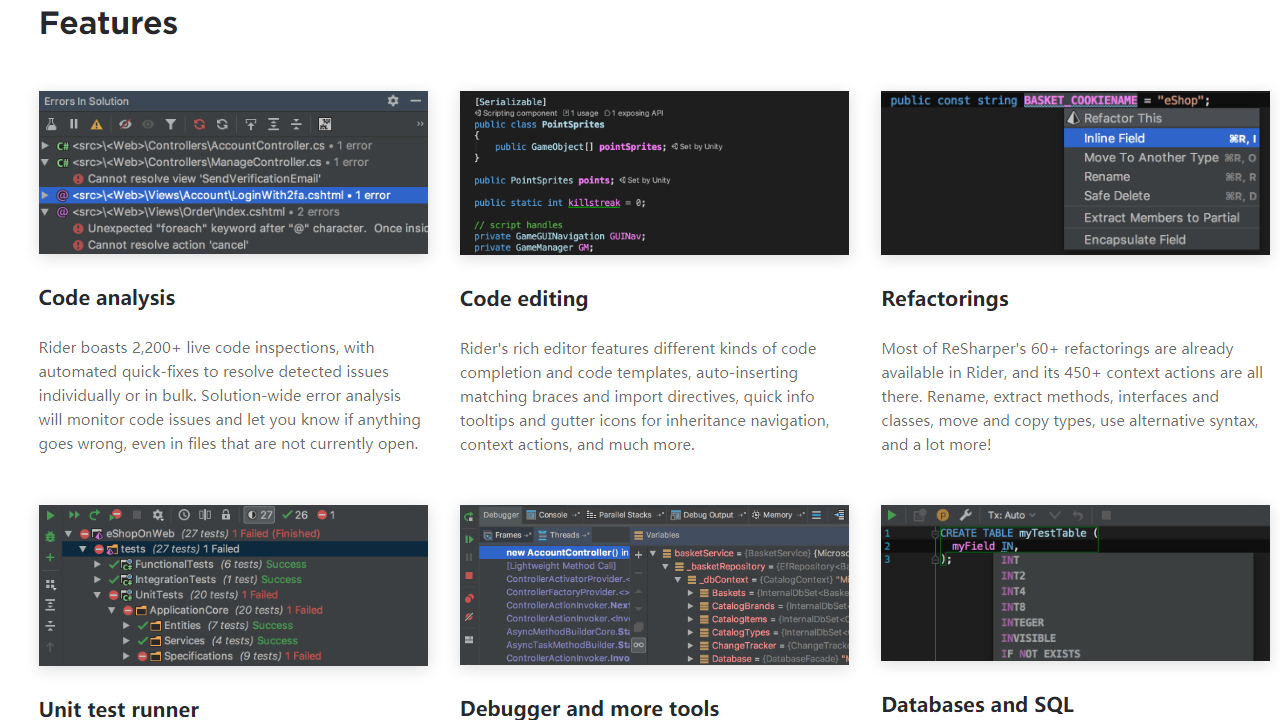Choose Safe Delete in Refactor This menu
This screenshot has width=1280, height=720.
[x=1161, y=196]
